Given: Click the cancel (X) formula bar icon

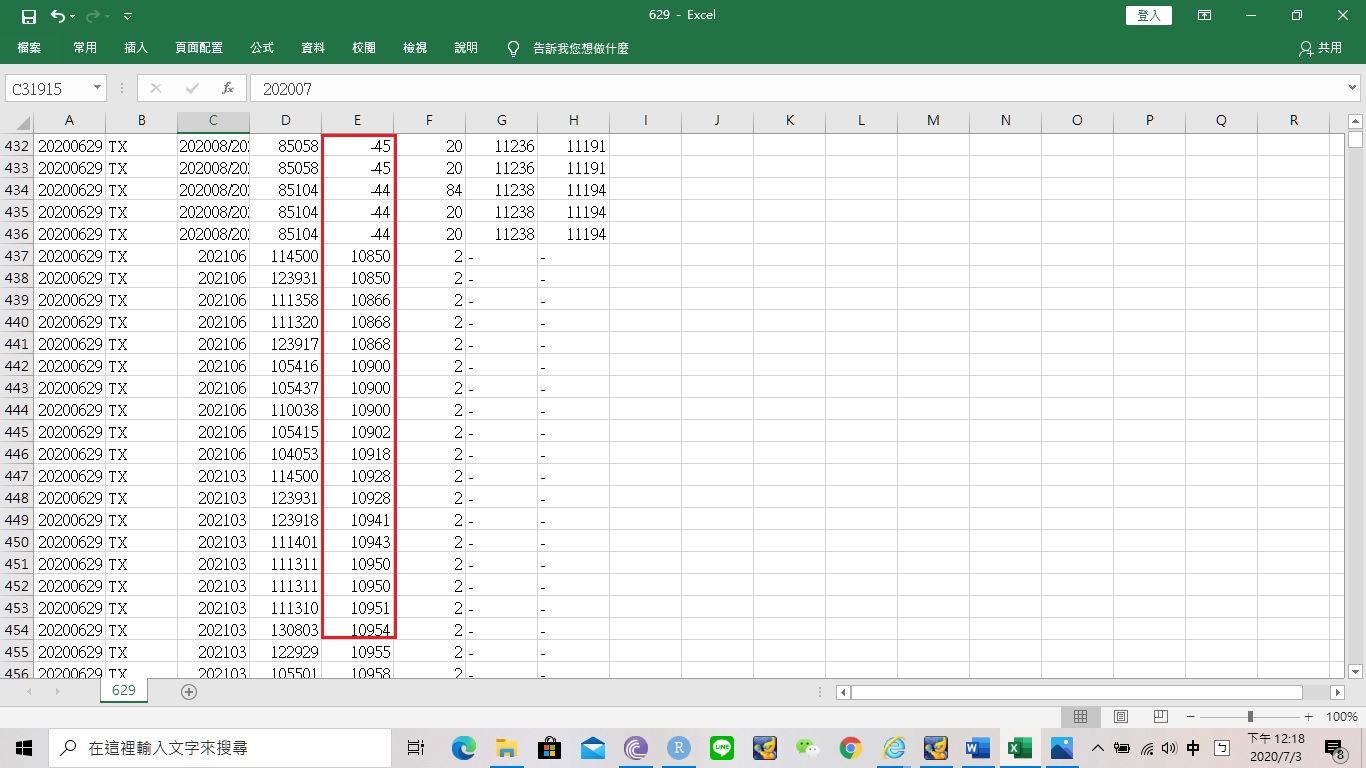Looking at the screenshot, I should [155, 88].
